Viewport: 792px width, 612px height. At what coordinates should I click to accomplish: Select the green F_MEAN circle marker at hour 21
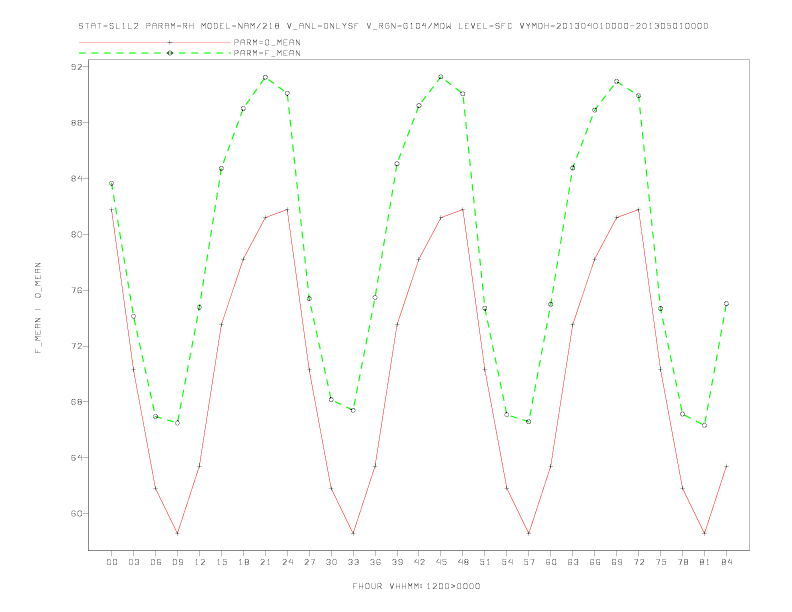265,77
